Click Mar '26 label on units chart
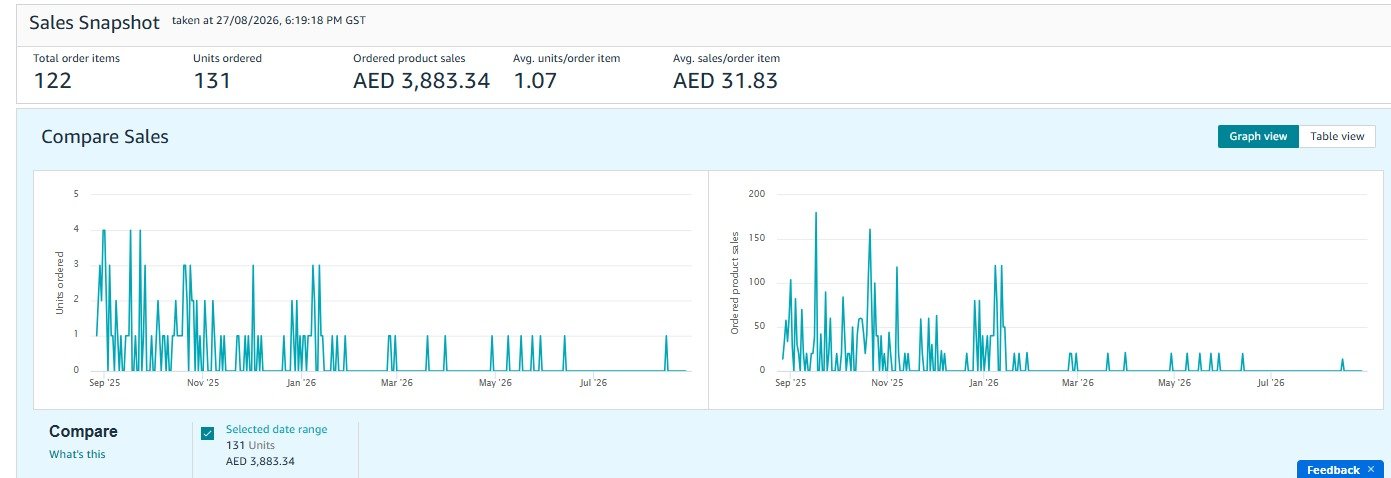The image size is (1391, 478). 397,382
